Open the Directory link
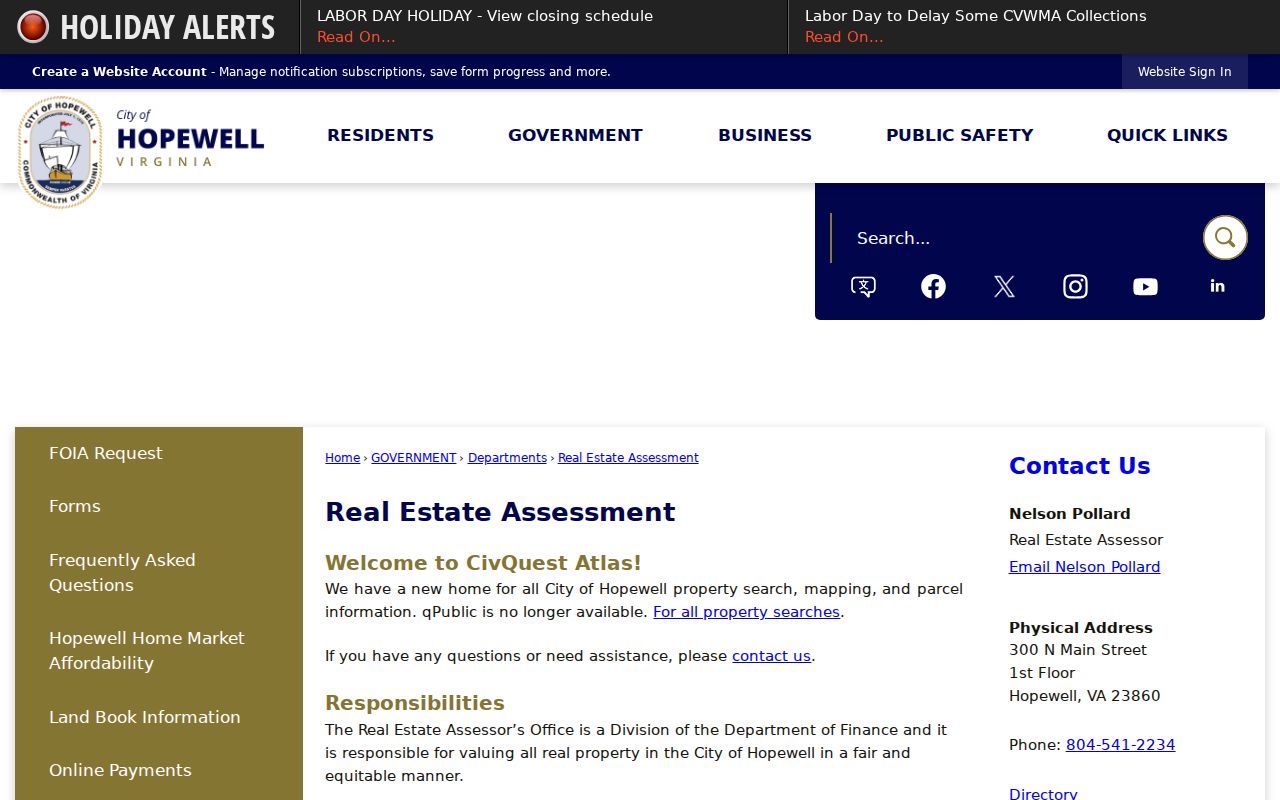1280x800 pixels. tap(1043, 794)
